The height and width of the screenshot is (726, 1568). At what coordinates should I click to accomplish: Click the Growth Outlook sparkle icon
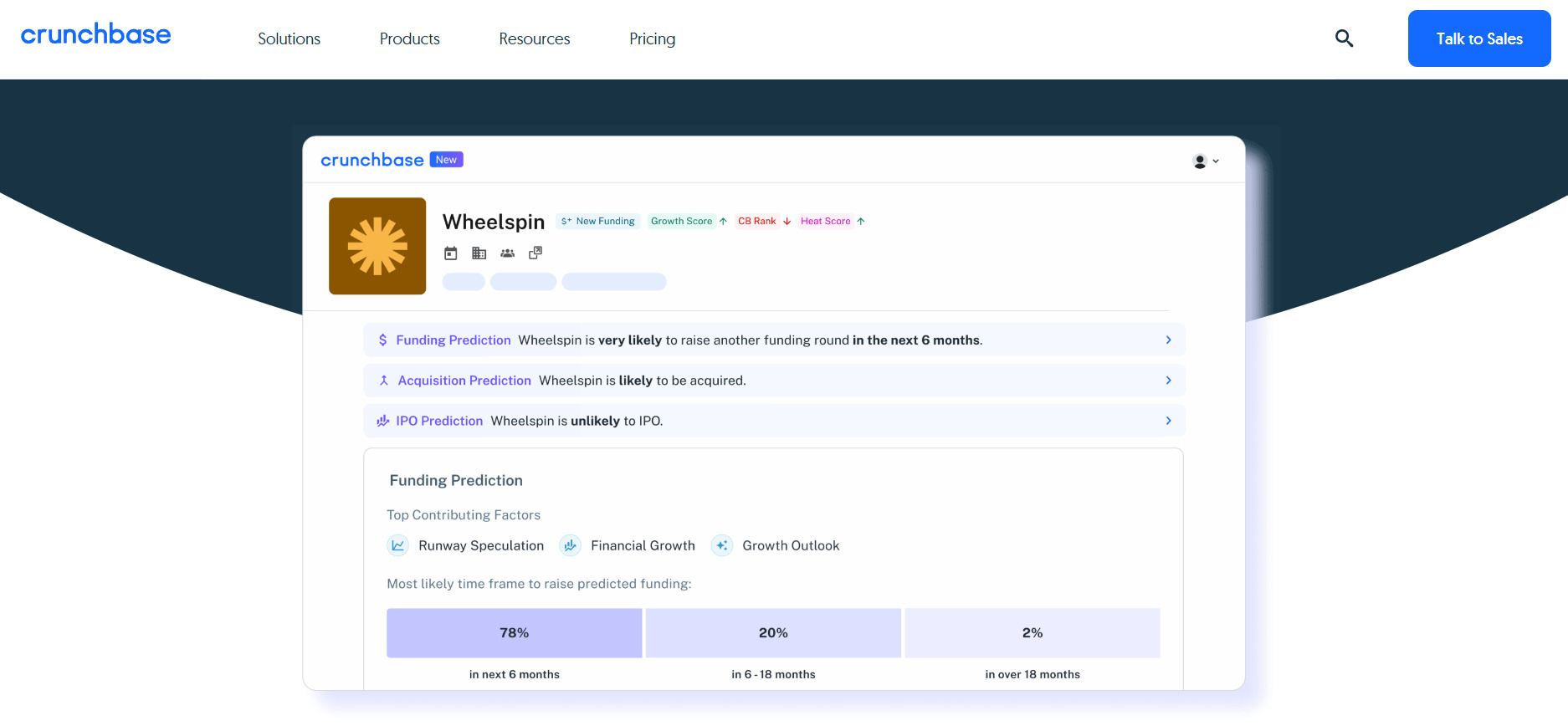pos(721,545)
